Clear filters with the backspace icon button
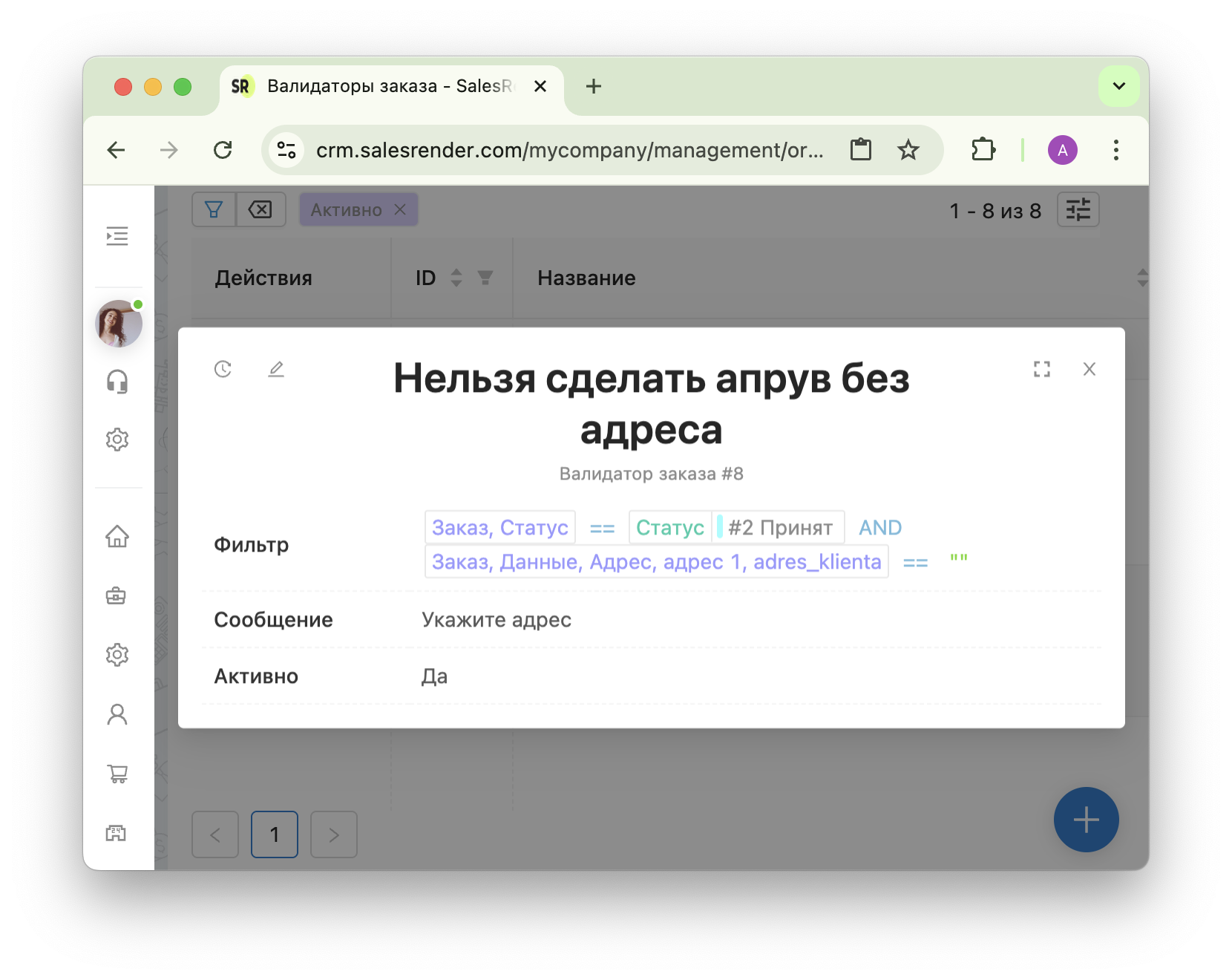This screenshot has height=980, width=1232. point(261,210)
